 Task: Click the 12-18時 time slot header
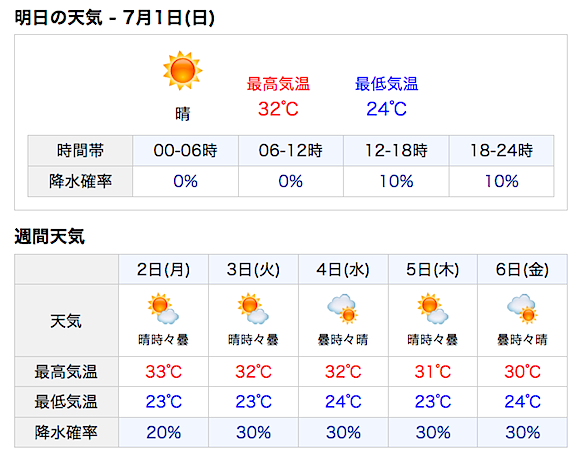click(x=396, y=150)
